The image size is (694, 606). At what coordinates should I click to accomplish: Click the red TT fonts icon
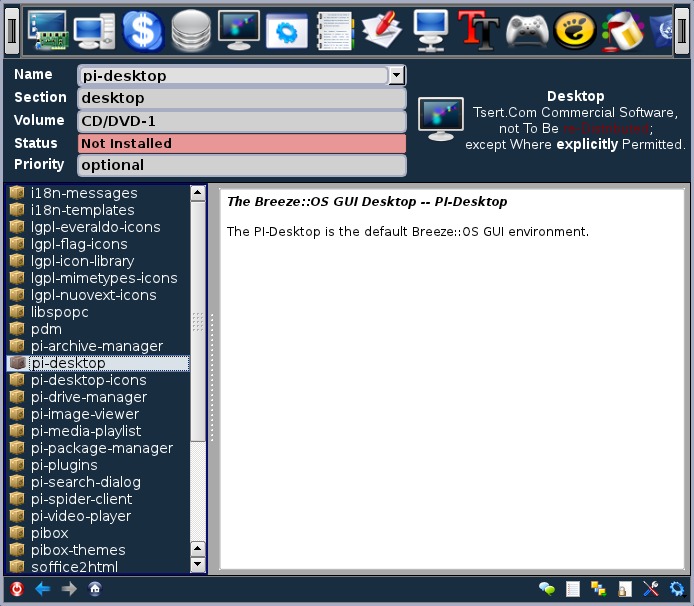pos(478,30)
